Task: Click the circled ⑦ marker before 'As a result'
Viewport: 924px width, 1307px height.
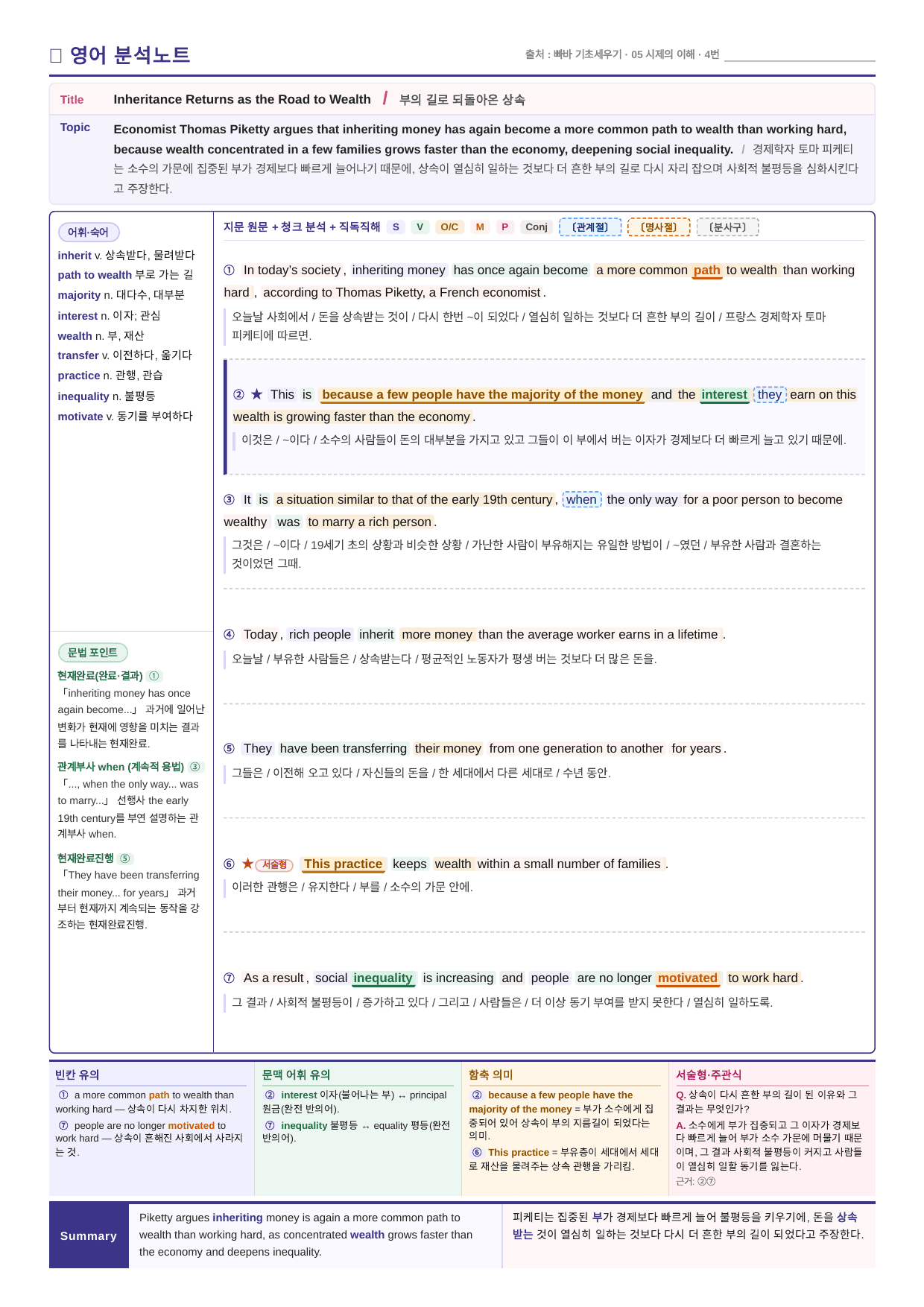Action: [x=230, y=978]
